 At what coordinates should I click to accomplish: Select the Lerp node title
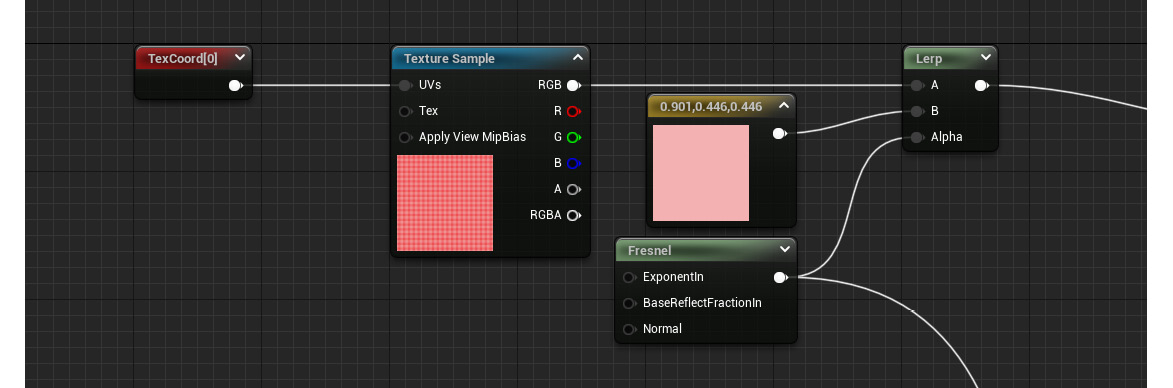point(928,58)
